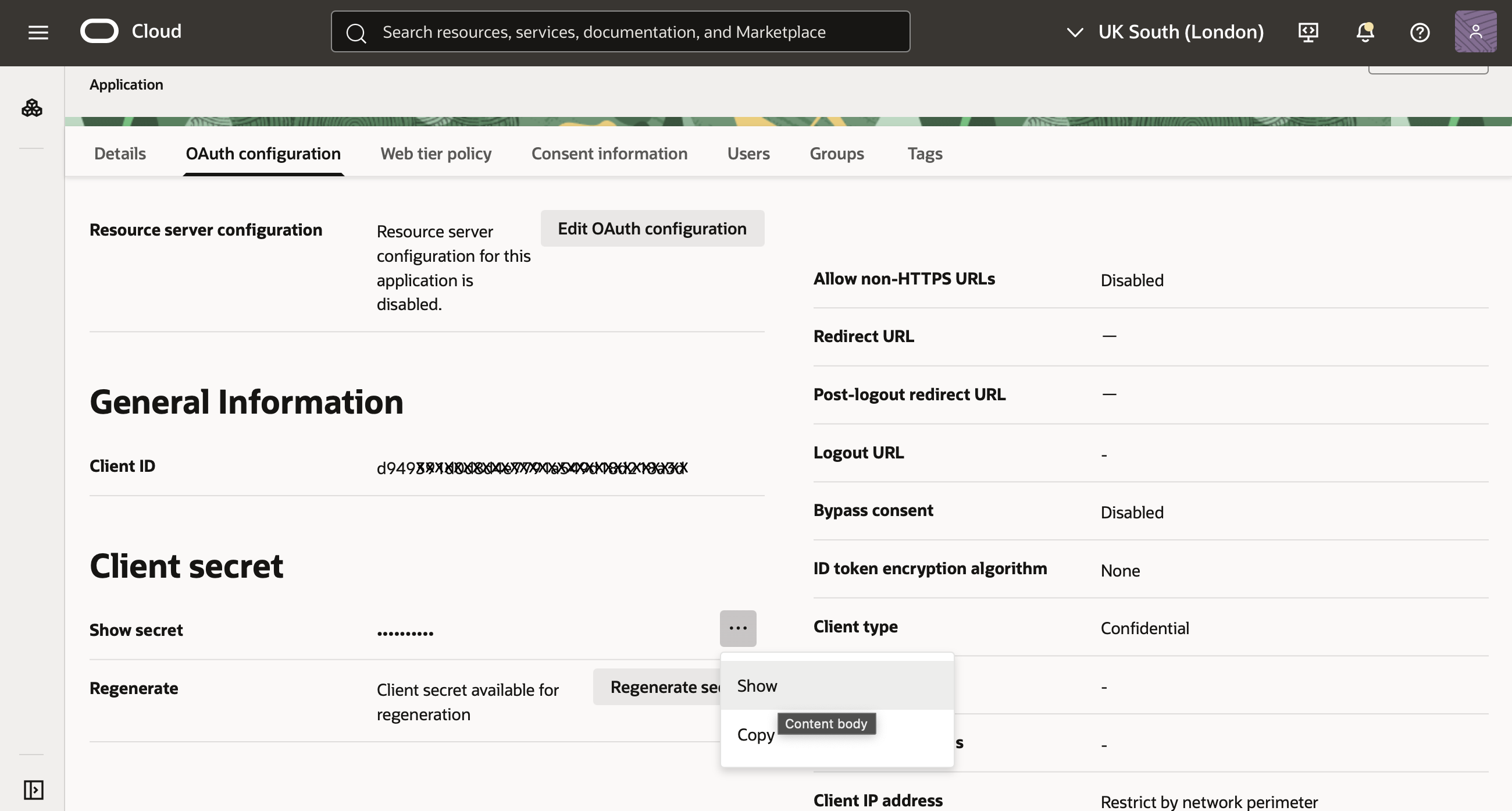Open Cloud Shell via the console icon

tap(1307, 33)
